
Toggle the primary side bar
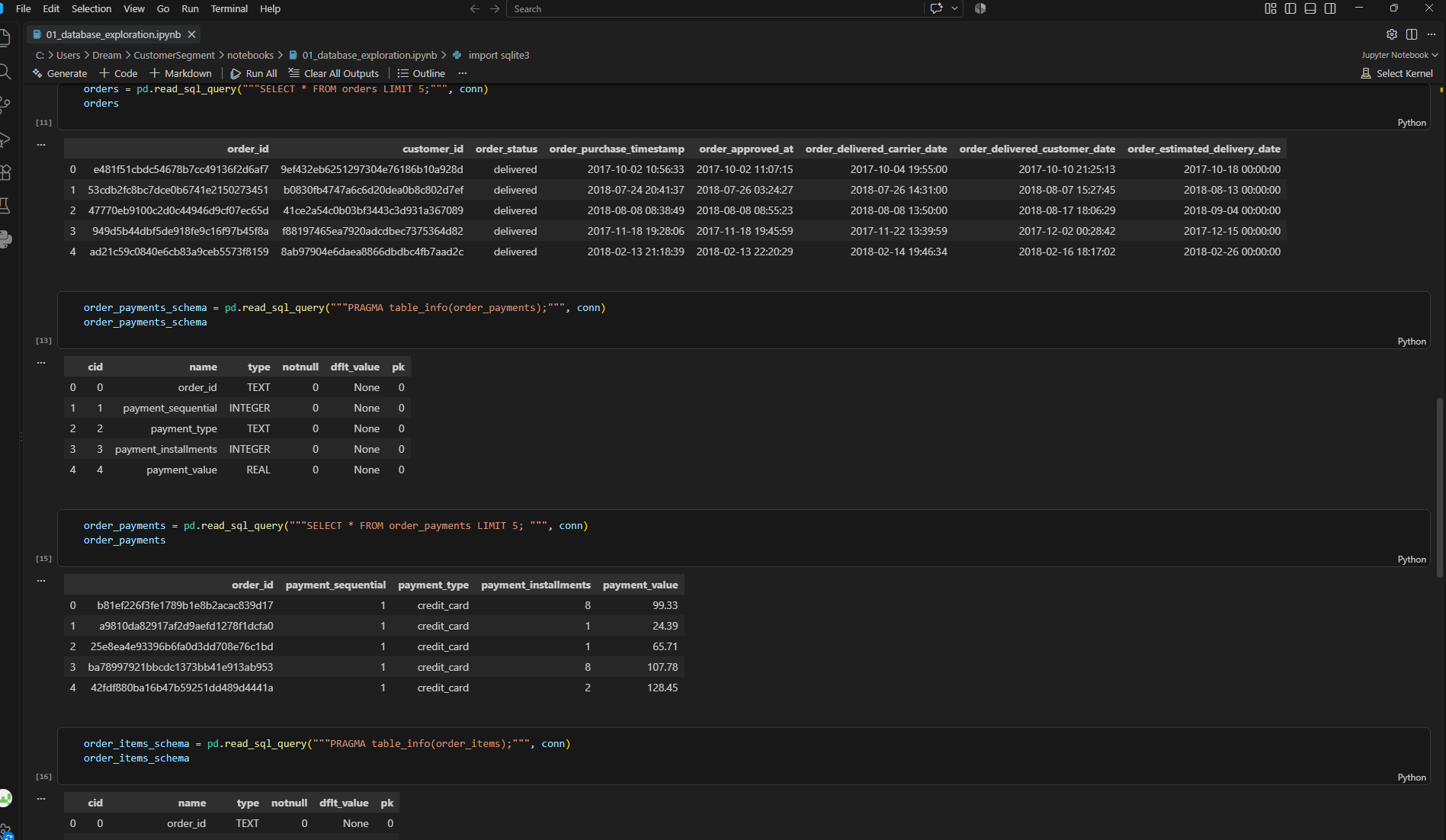click(x=1290, y=8)
